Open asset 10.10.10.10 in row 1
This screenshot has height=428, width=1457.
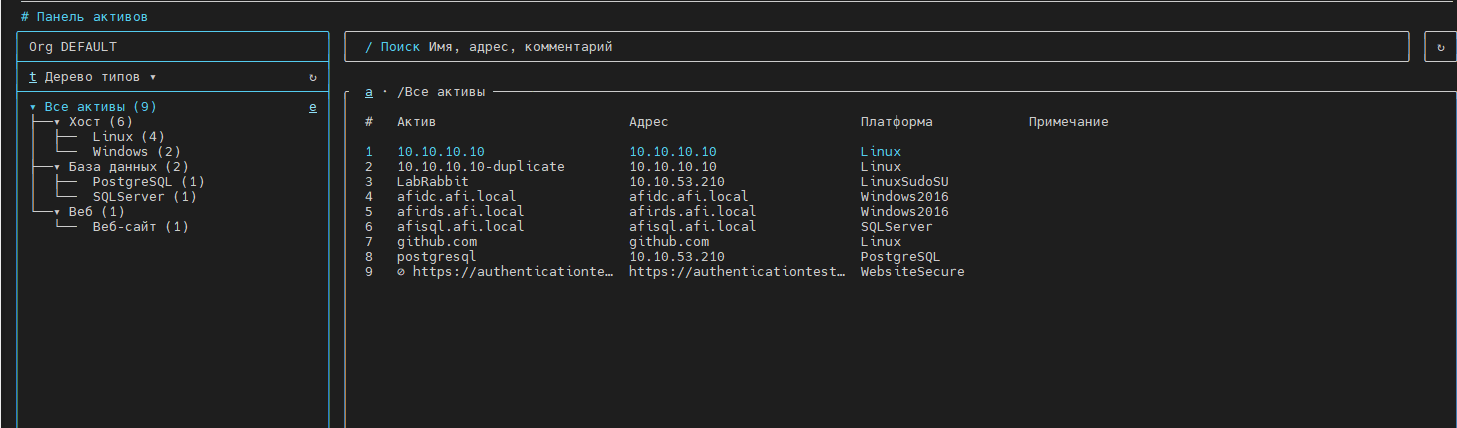[x=441, y=152]
